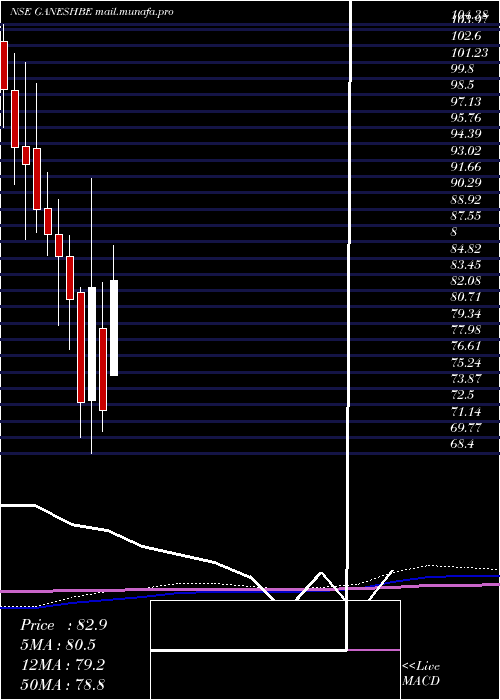Viewport: 500px width, 700px height.
Task: Click the 90.29 price axis label
Action: 466,183
